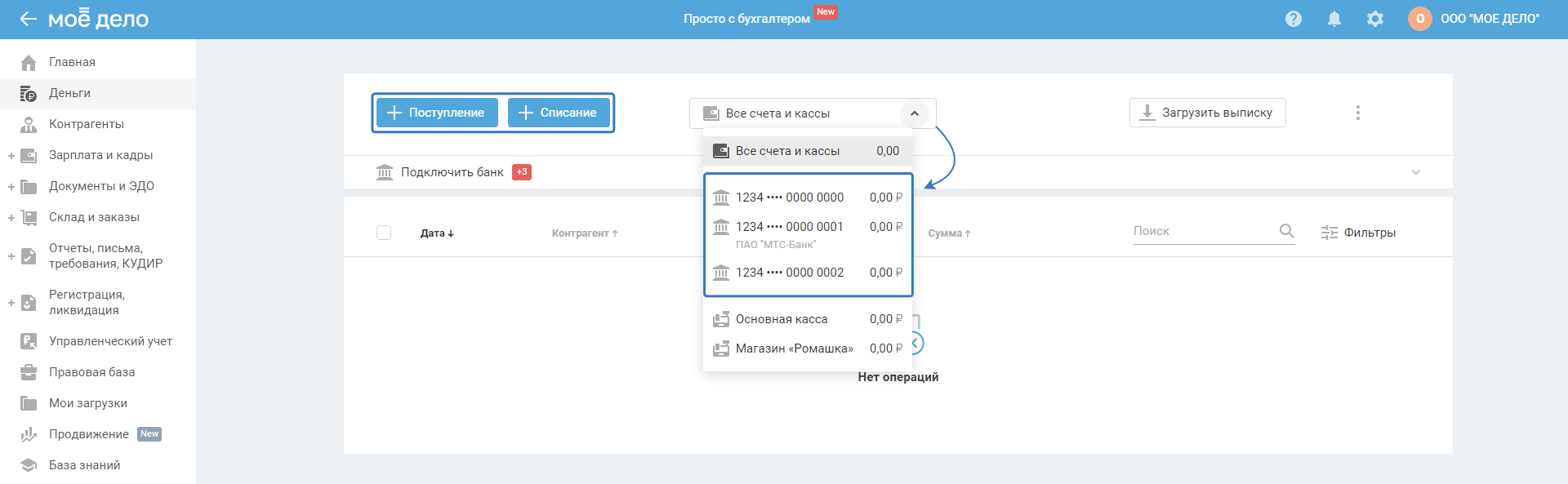
Task: Expand Документы и ЭДО with plus sign
Action: click(11, 186)
